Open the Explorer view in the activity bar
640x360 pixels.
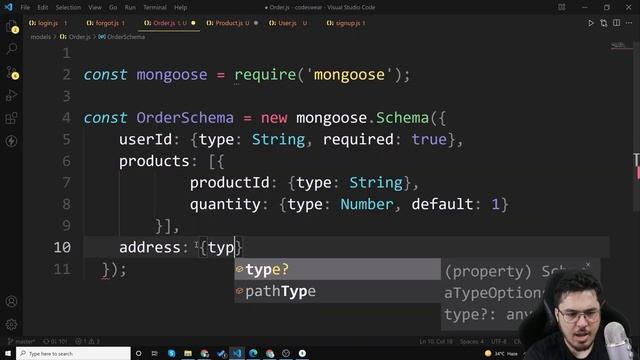point(11,27)
